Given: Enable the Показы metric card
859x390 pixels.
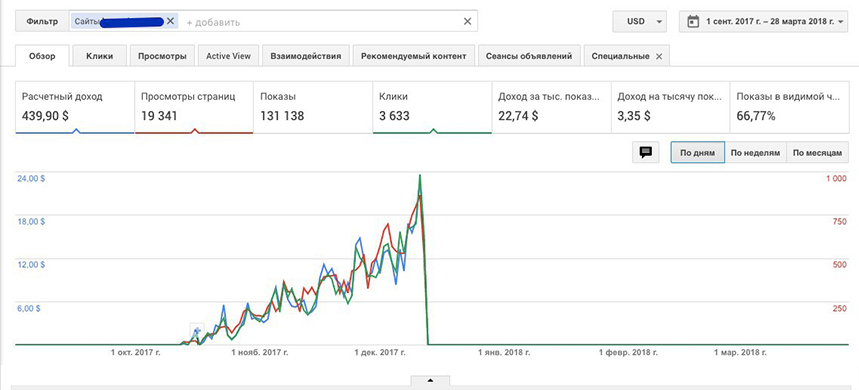Looking at the screenshot, I should click(313, 108).
